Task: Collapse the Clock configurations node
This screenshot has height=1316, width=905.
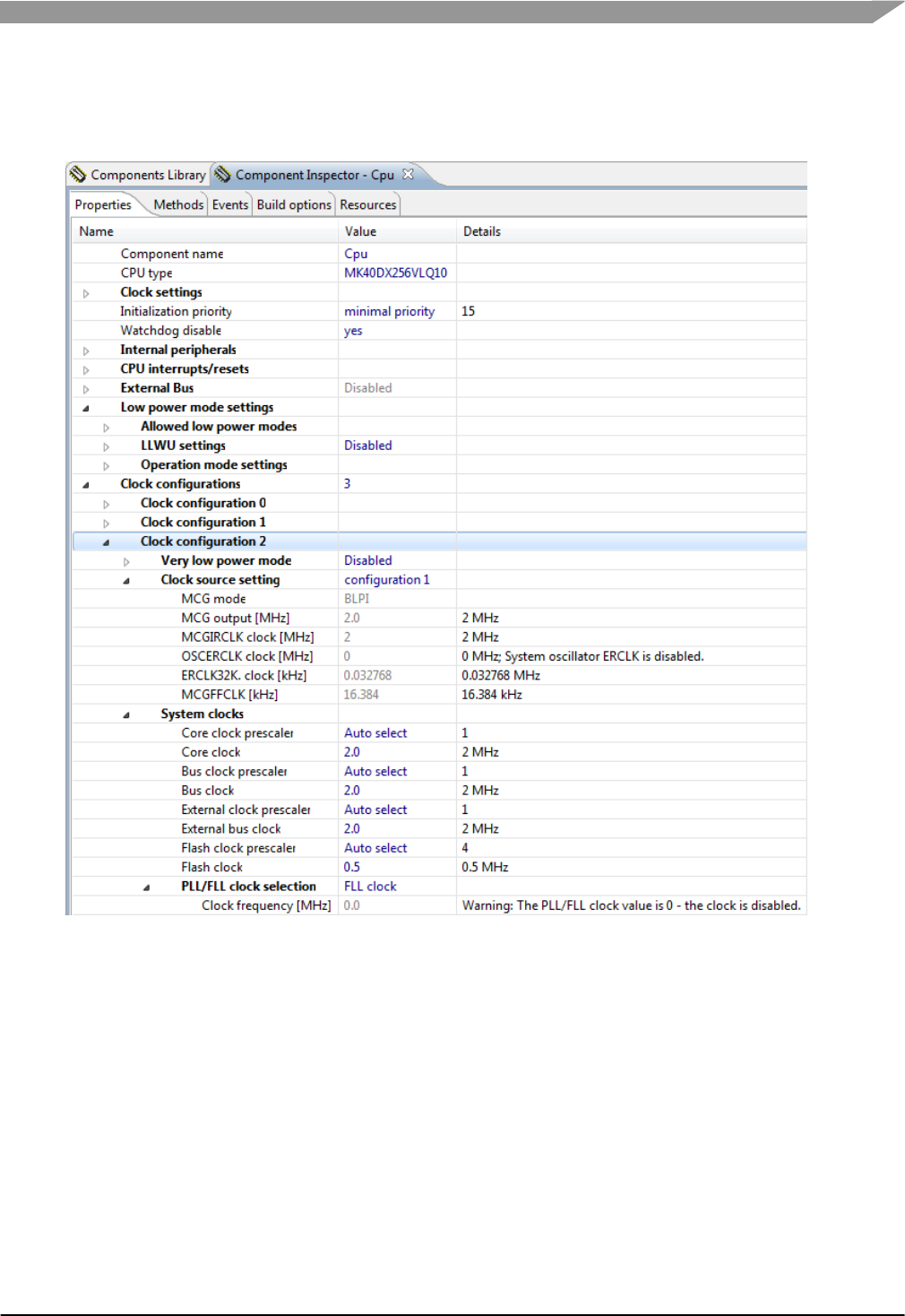Action: (x=86, y=485)
